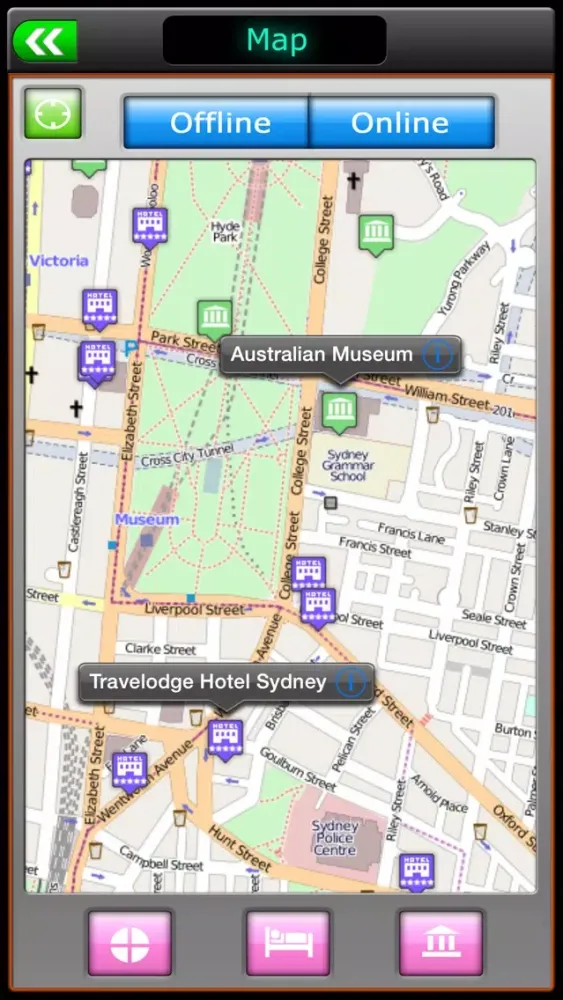Tap the green locate-me crosshair button
Image resolution: width=563 pixels, height=1000 pixels.
pyautogui.click(x=53, y=114)
